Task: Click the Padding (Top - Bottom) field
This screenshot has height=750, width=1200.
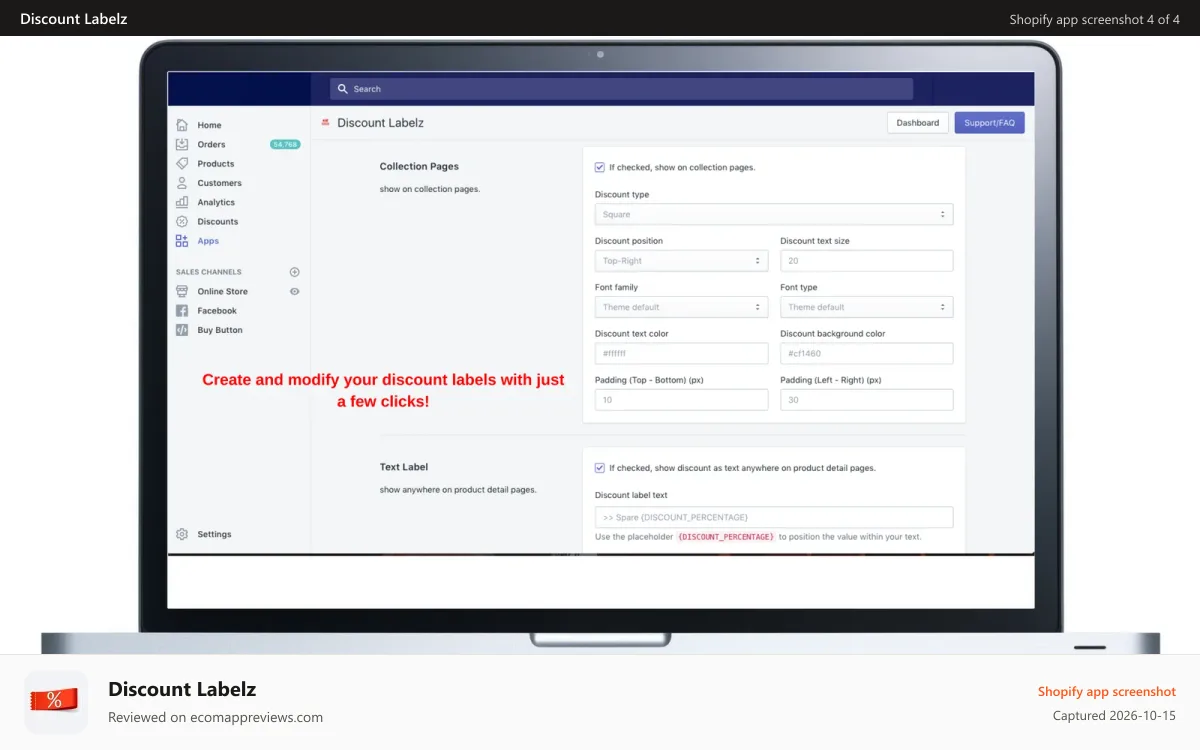Action: point(682,400)
